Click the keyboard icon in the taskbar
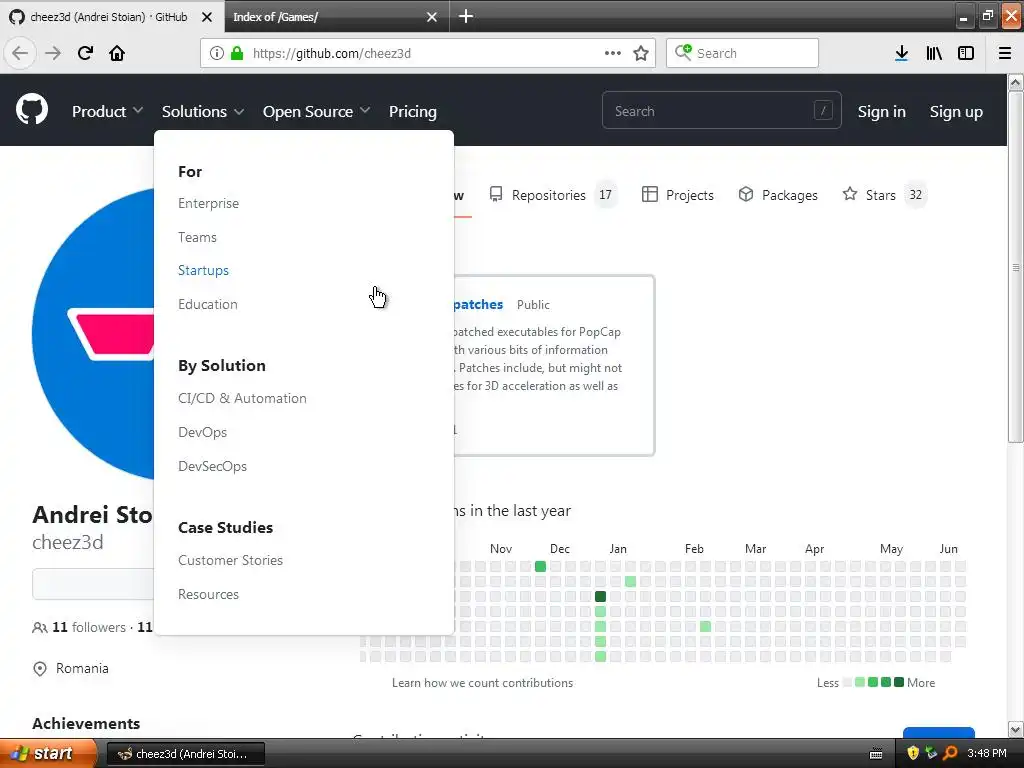 pos(876,754)
